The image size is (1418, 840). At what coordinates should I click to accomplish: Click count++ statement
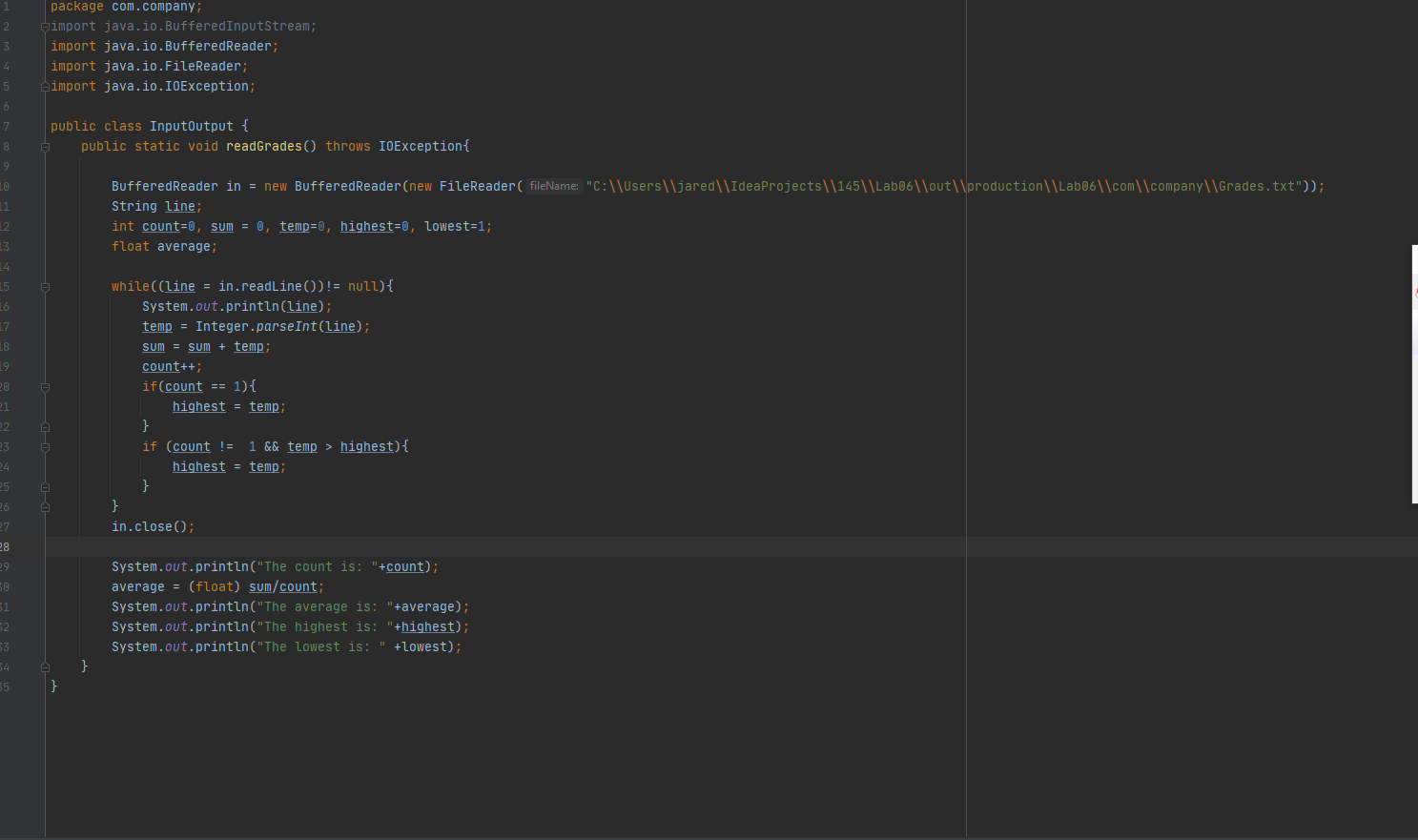(x=172, y=366)
